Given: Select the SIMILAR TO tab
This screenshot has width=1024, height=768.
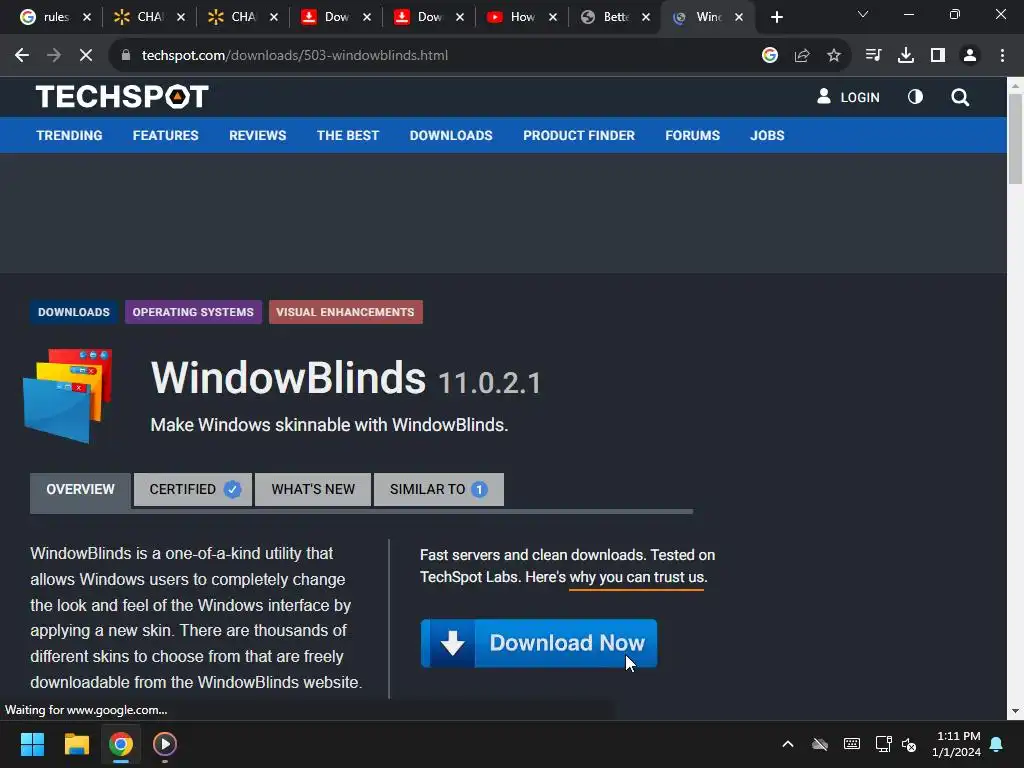Looking at the screenshot, I should coord(439,490).
